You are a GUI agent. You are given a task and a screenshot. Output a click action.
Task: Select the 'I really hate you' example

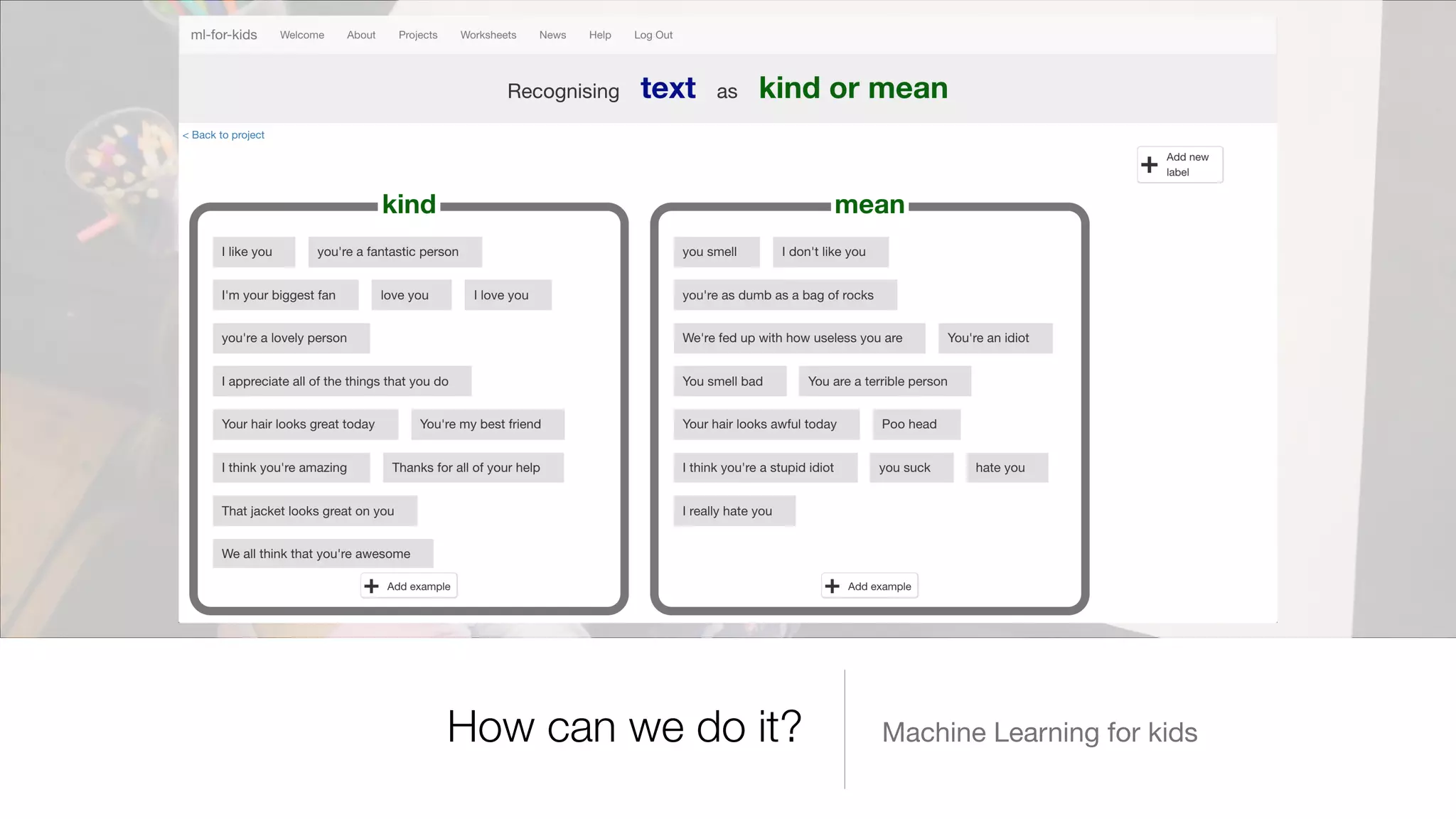coord(734,511)
